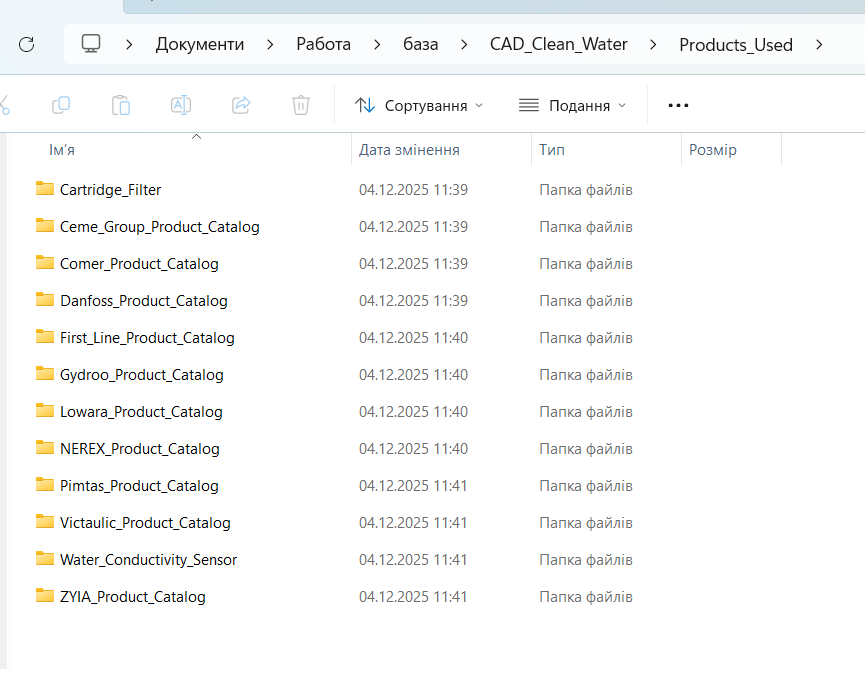Expand chevron after Products_Used breadcrumb
The height and width of the screenshot is (682, 865).
pyautogui.click(x=819, y=44)
